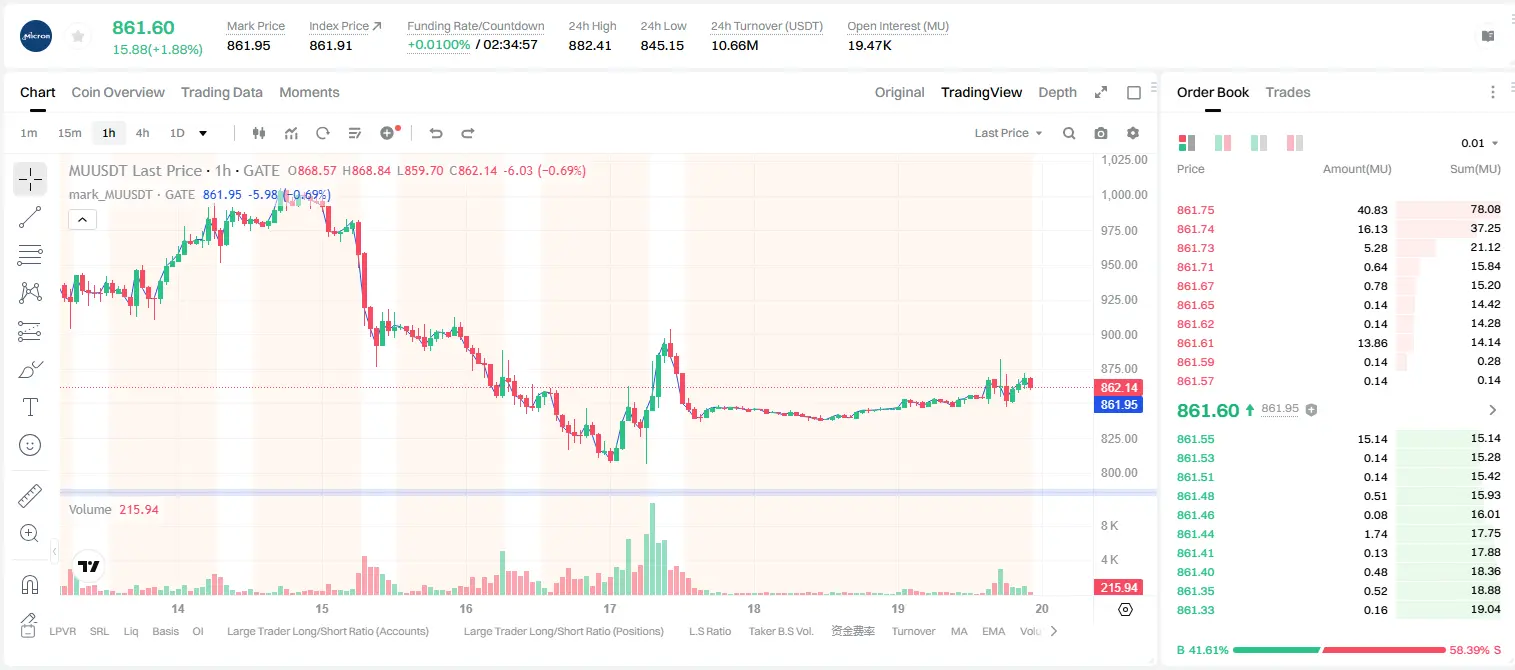Select the green-red split order book view

coord(1223,143)
